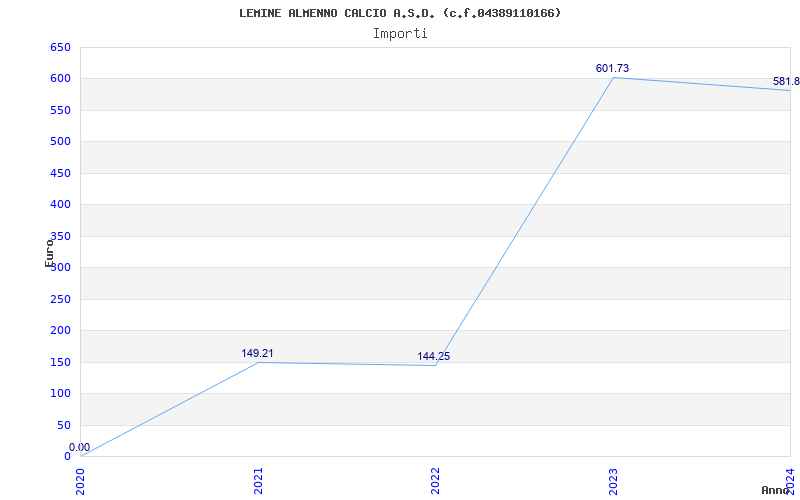Click the 50 y-axis tick label
This screenshot has height=500, width=800.
pos(64,425)
